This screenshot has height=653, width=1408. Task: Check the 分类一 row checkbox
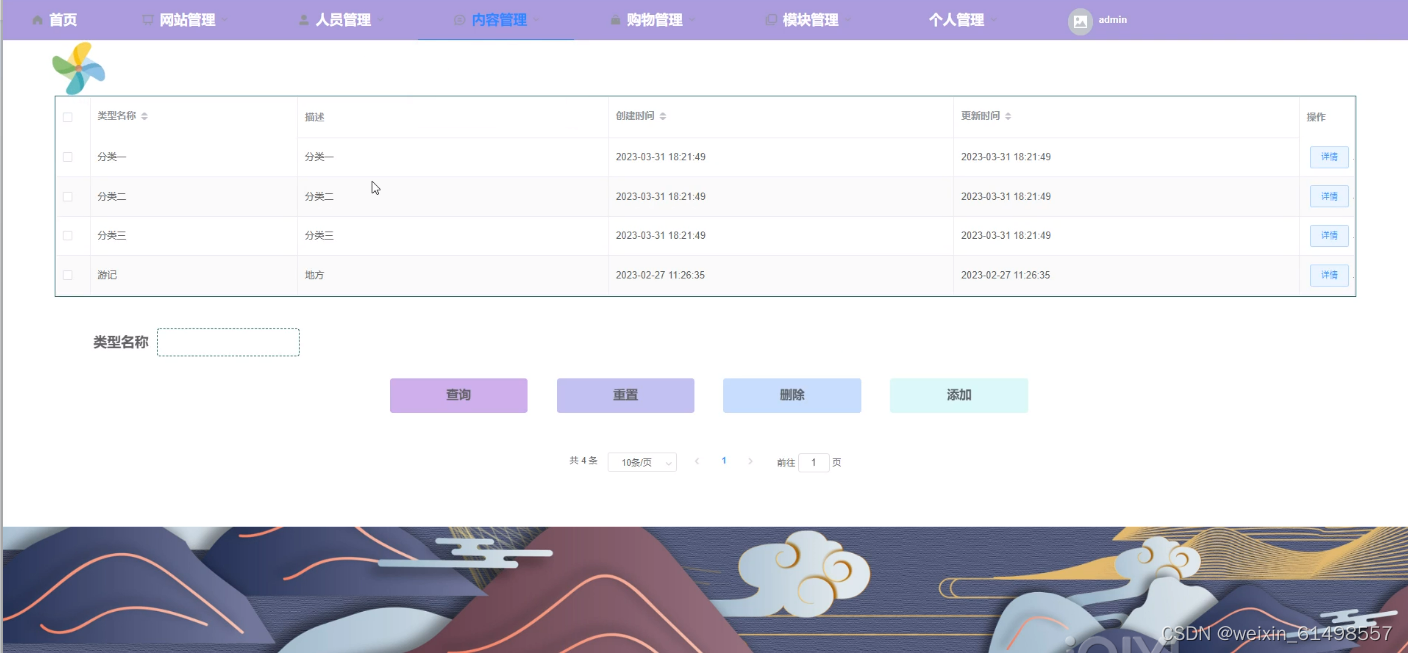[68, 157]
